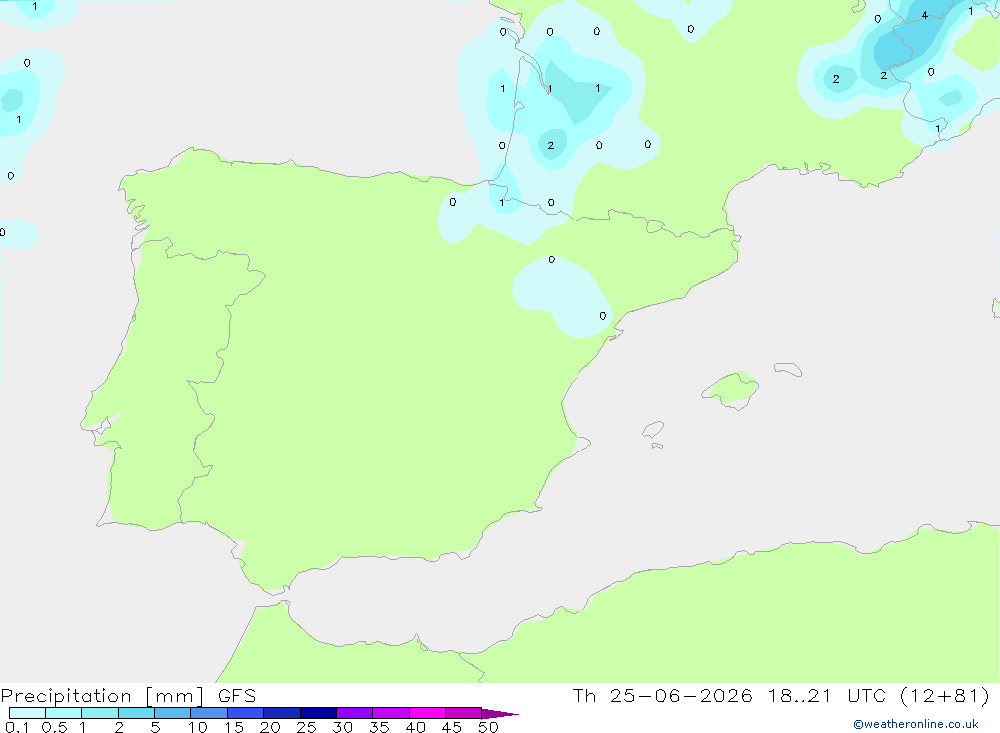Select the legend swatch between 1 and 2

coord(100,713)
